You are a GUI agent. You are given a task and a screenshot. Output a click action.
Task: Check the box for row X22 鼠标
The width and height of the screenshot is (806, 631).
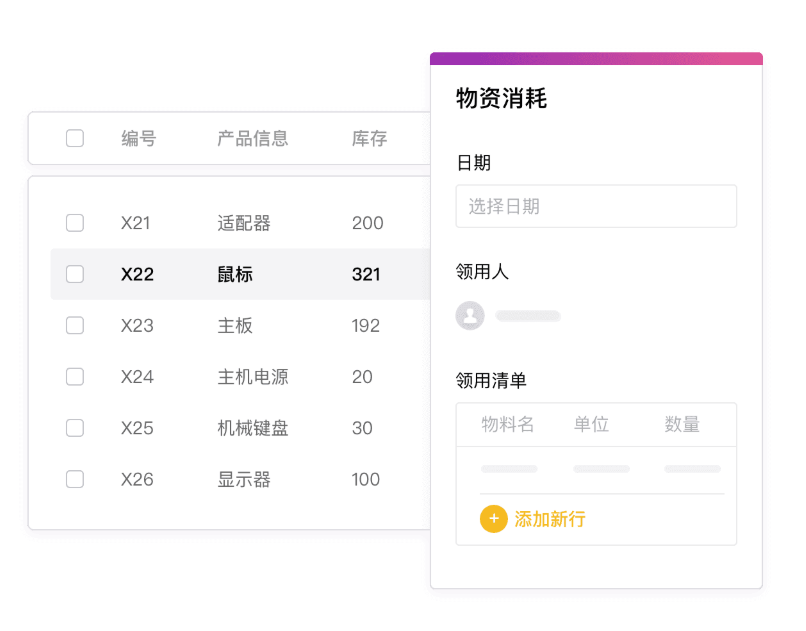pyautogui.click(x=75, y=274)
